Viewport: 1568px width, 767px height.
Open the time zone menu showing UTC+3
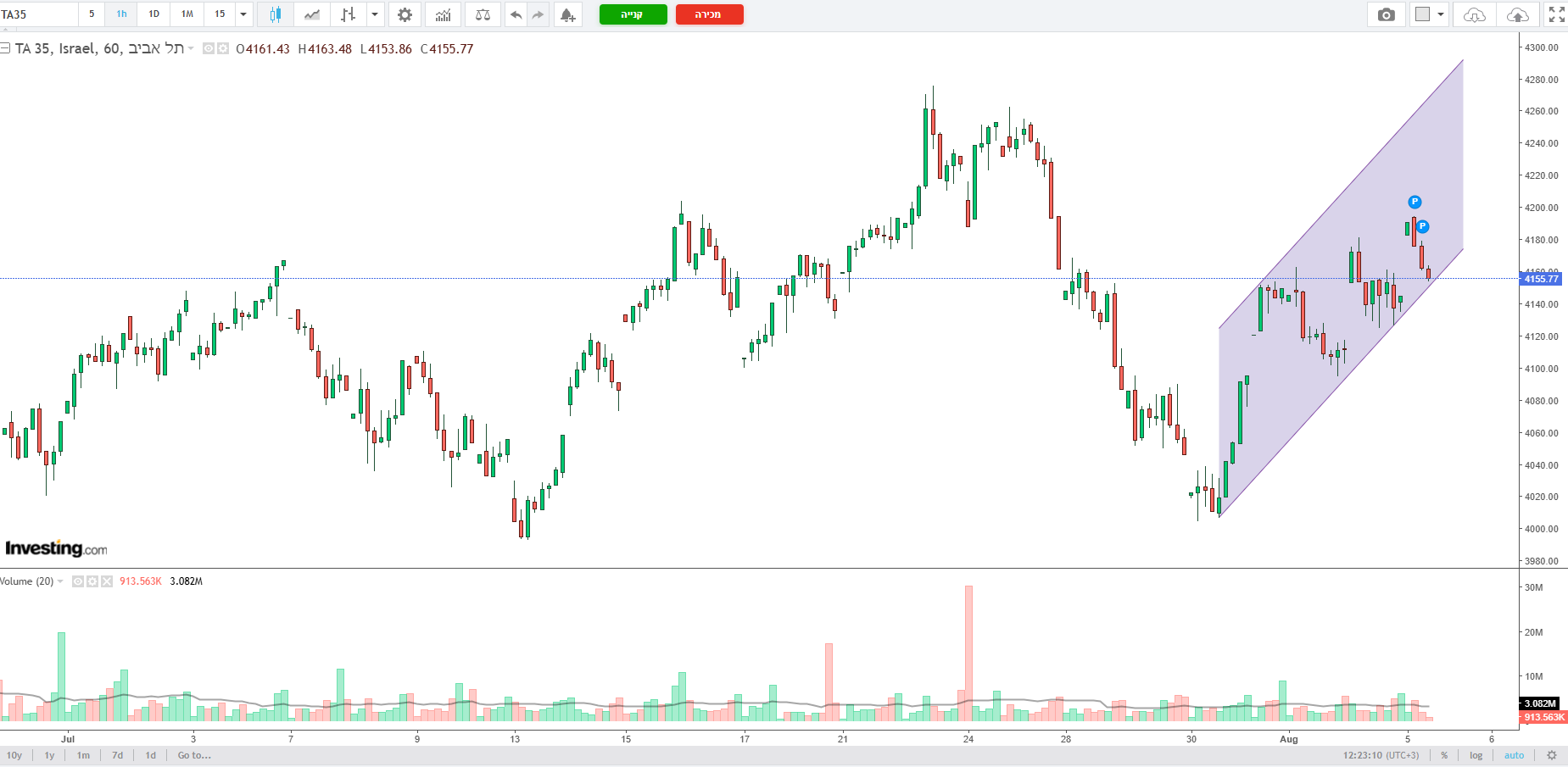(1381, 755)
